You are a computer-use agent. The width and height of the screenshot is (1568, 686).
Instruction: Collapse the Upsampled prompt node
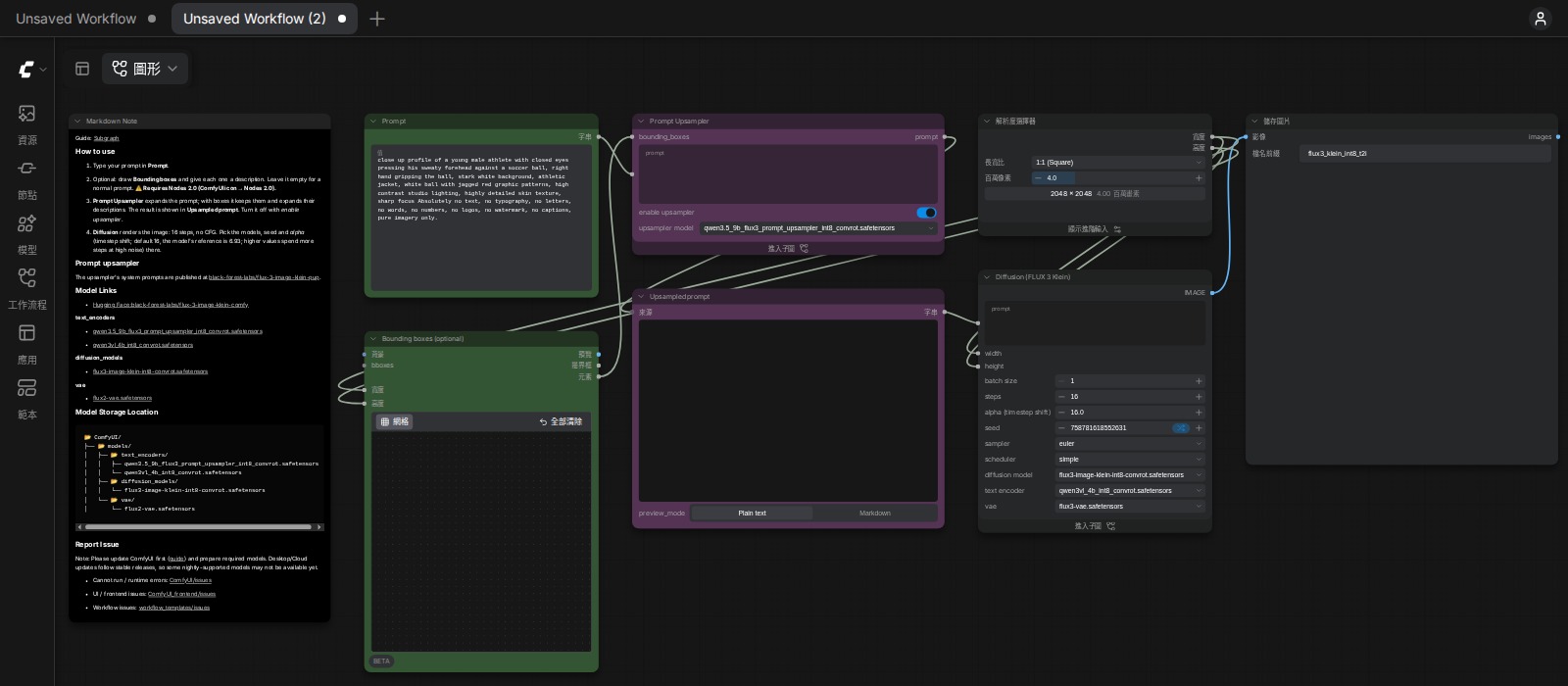(x=641, y=297)
